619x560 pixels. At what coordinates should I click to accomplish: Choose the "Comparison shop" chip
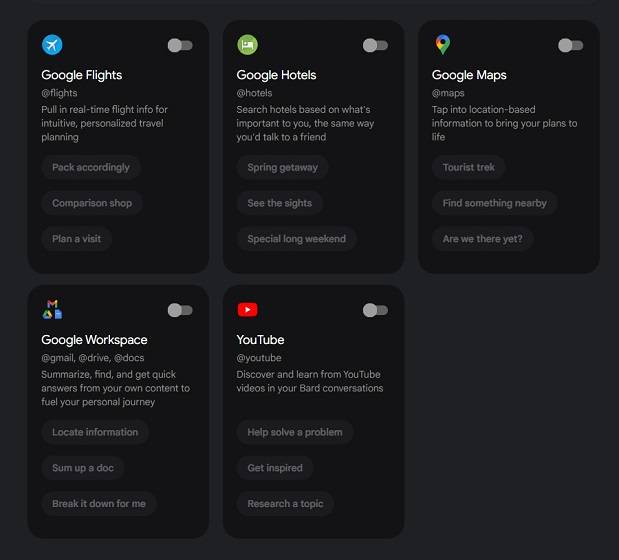coord(92,203)
